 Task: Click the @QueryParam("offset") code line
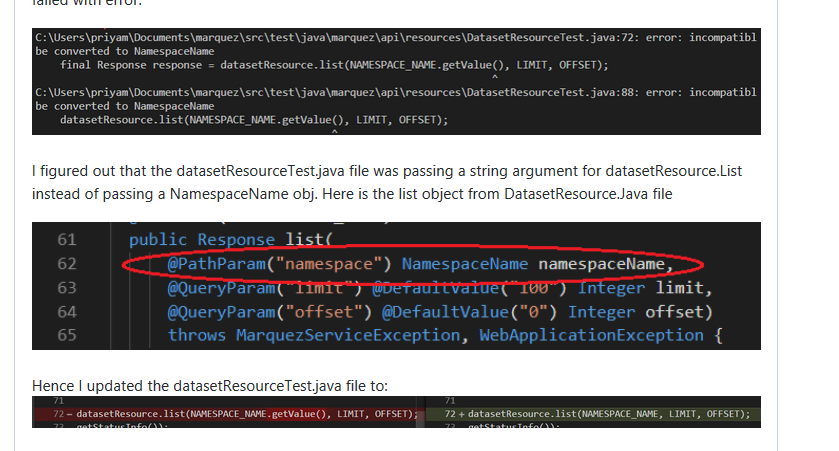(x=439, y=312)
